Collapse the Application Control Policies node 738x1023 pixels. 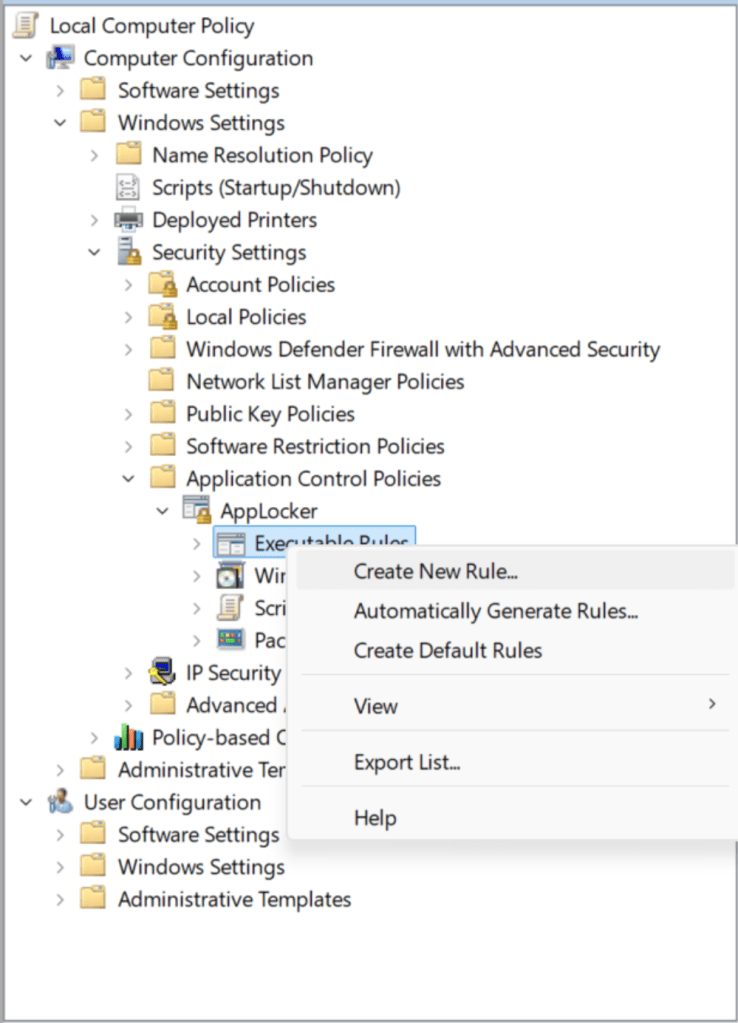click(128, 479)
